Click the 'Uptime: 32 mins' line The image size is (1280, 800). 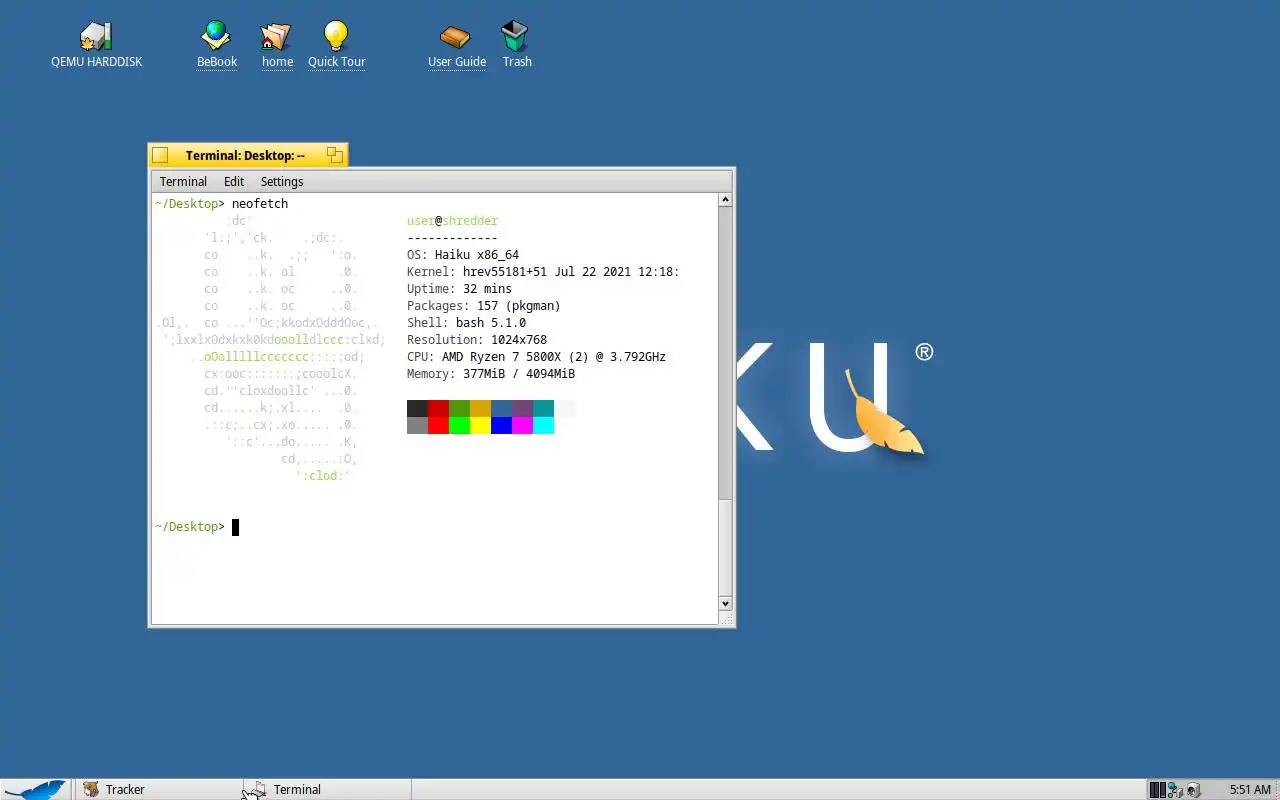[459, 289]
